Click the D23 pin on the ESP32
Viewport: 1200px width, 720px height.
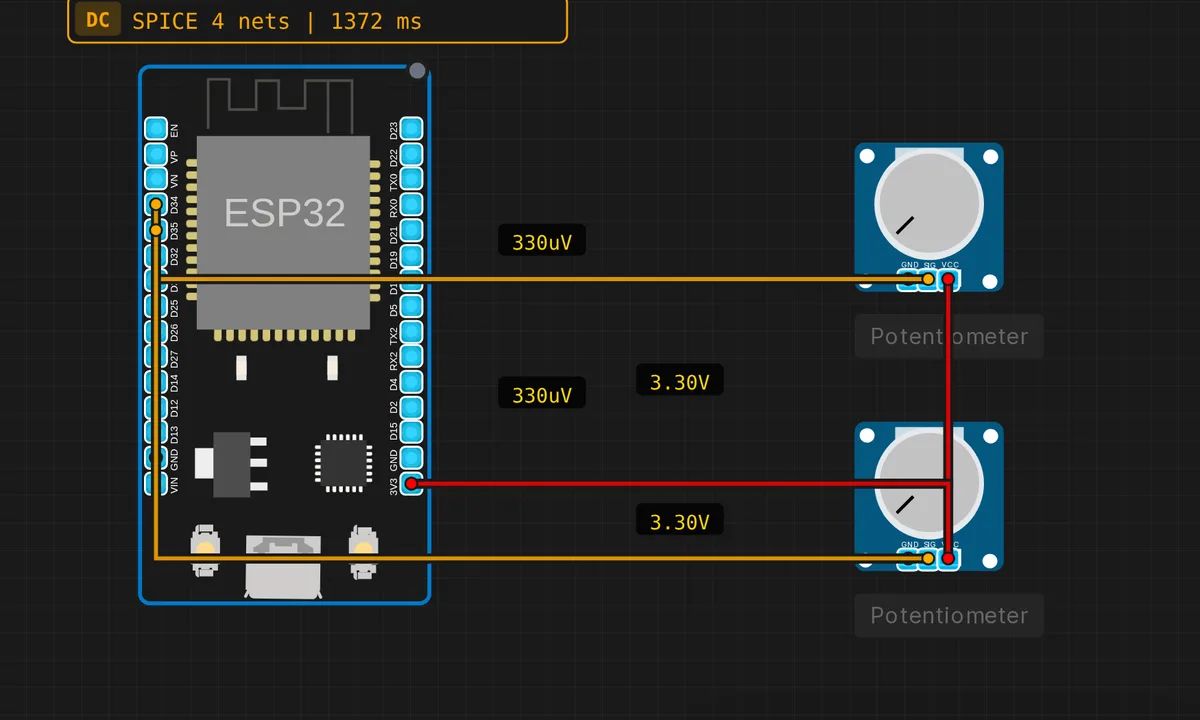(x=411, y=129)
